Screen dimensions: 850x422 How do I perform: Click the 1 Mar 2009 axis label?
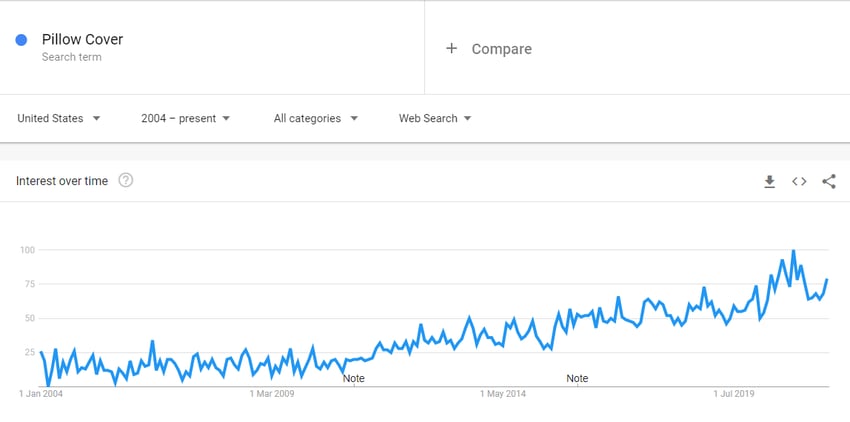click(272, 394)
